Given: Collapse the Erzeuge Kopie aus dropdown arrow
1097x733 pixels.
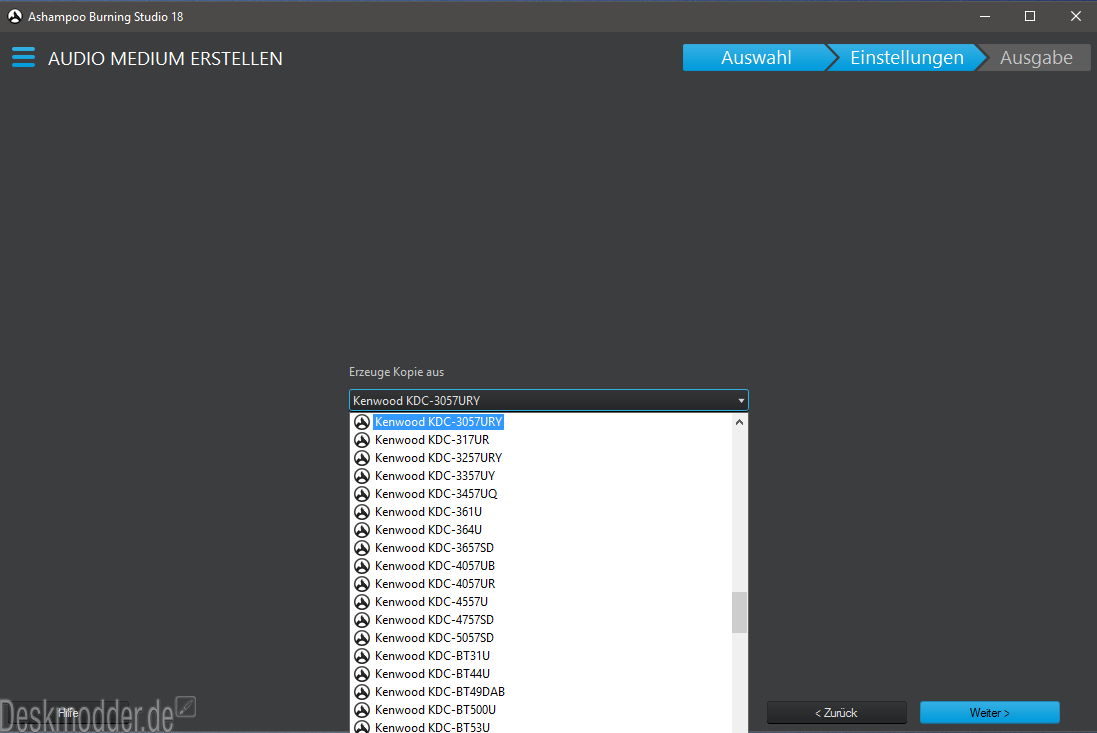Looking at the screenshot, I should click(741, 401).
